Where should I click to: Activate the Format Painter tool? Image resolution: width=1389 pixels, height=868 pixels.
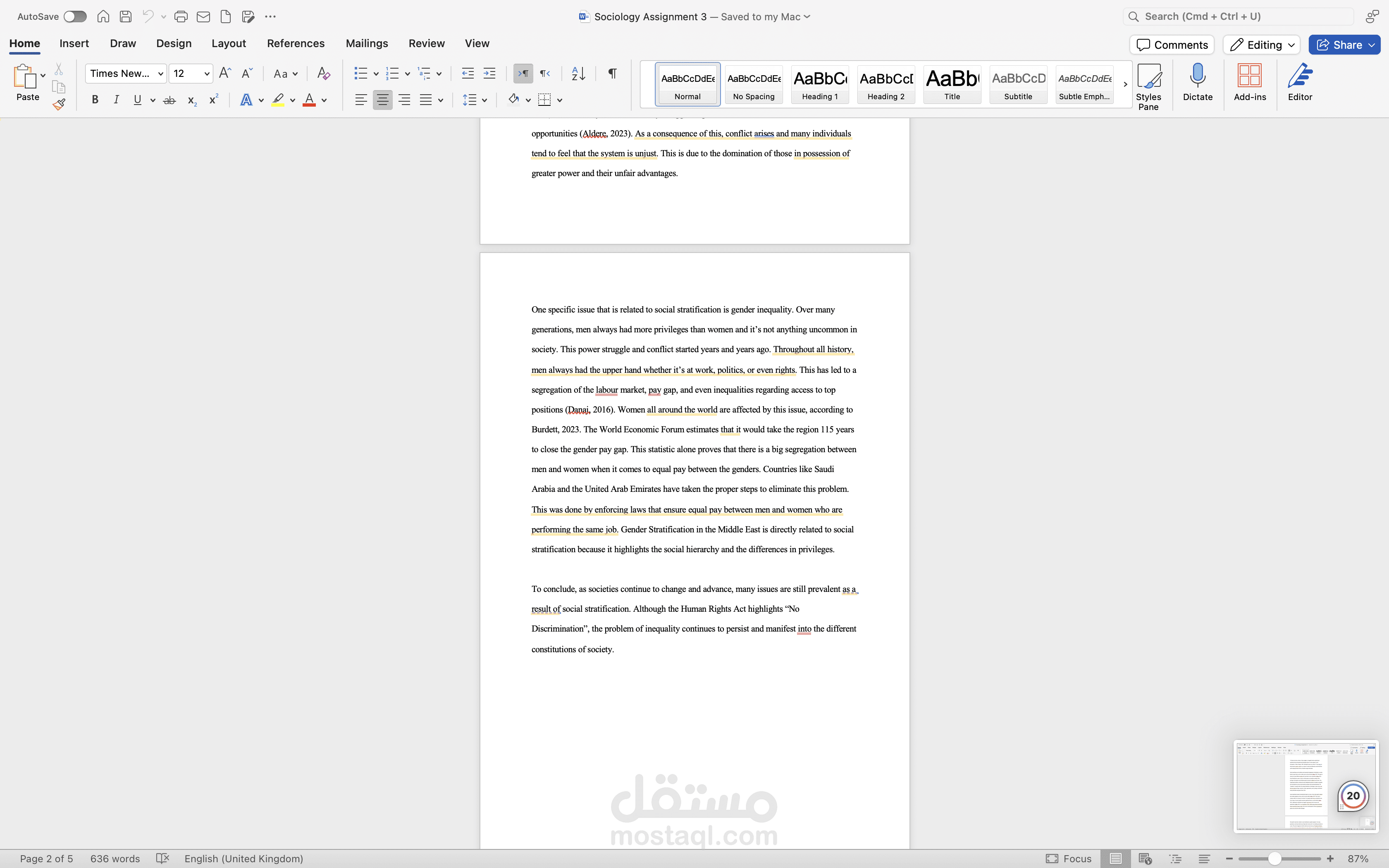(x=59, y=105)
